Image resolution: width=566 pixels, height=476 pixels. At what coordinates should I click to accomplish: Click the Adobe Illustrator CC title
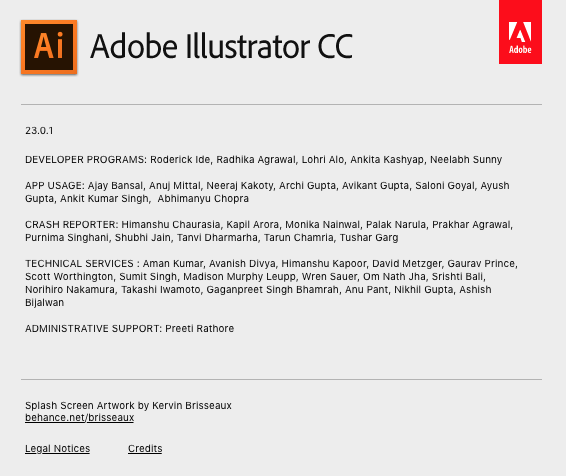[x=222, y=47]
